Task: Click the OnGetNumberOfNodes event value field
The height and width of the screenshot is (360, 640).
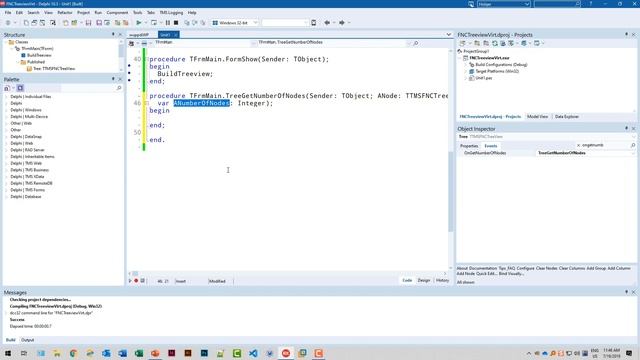Action: [x=585, y=153]
